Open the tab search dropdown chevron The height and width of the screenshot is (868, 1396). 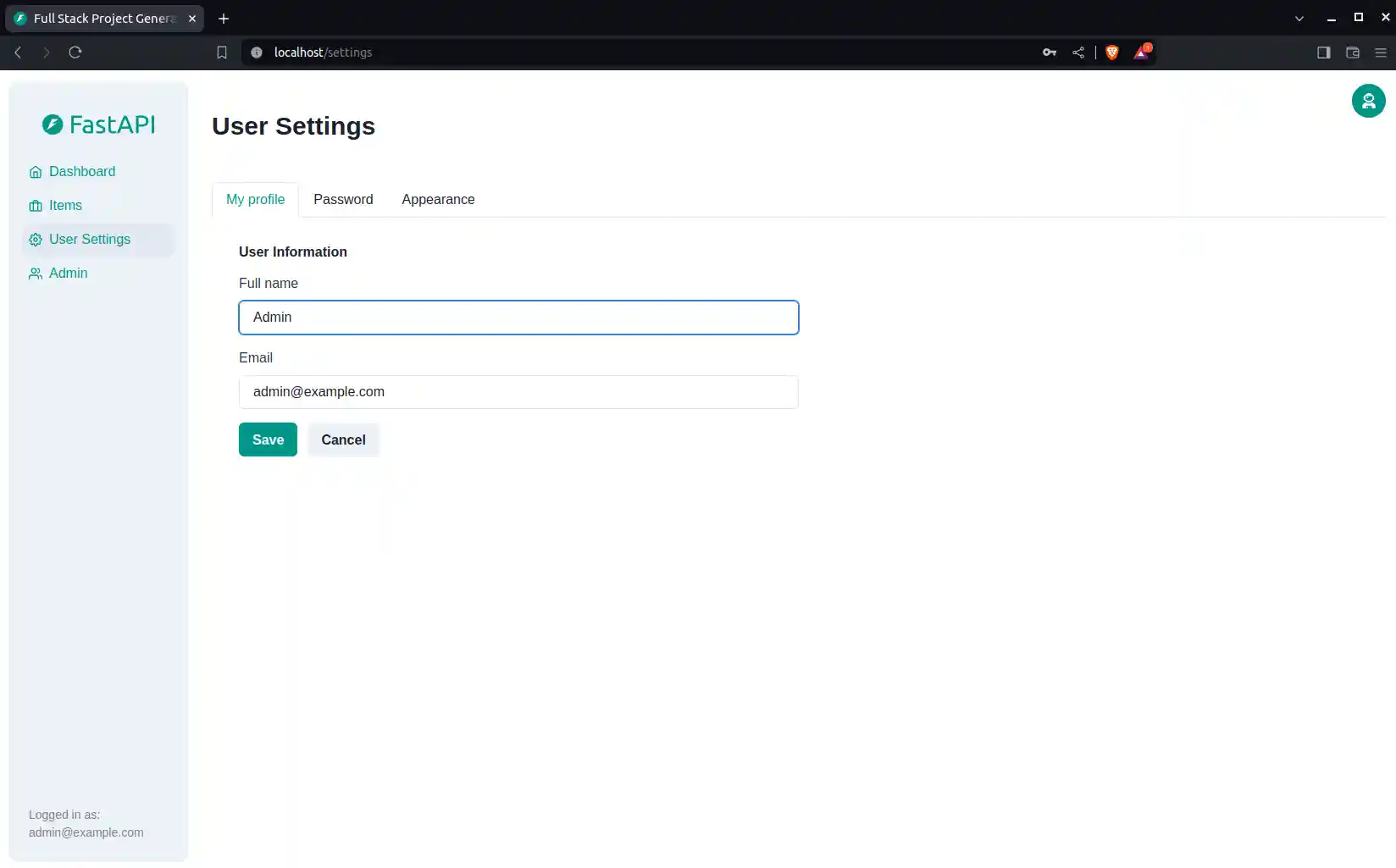tap(1299, 18)
